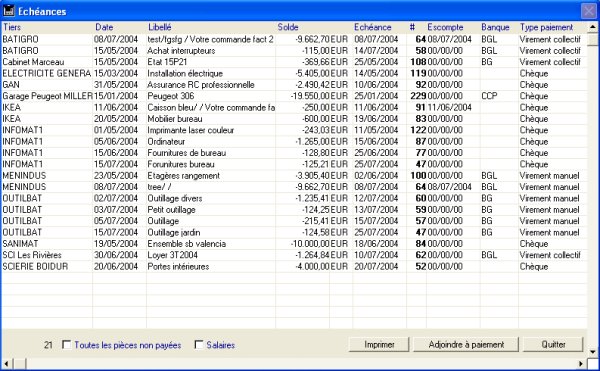Click échéance date 25/01/2004
600x371 pixels.
coord(376,96)
